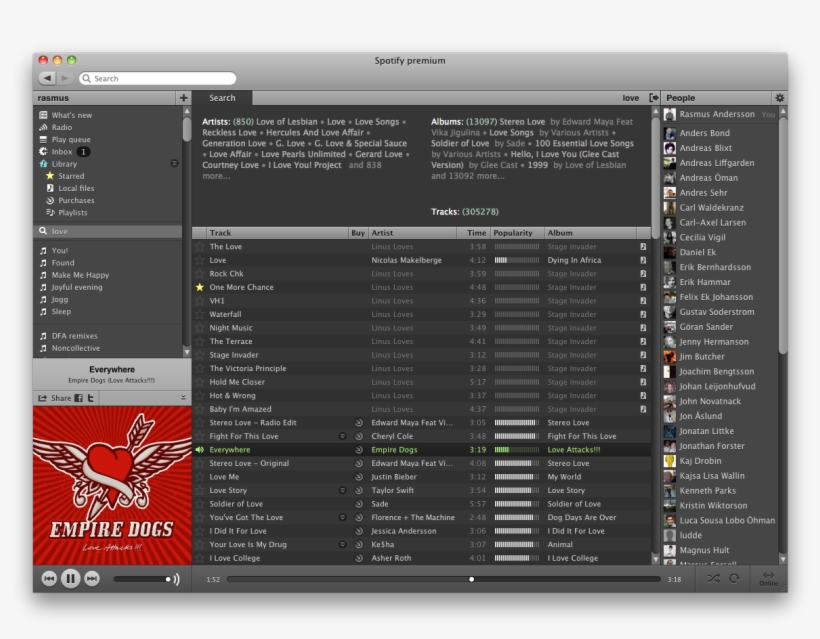
Task: Open album Soldier of Love
Action: click(x=460, y=143)
